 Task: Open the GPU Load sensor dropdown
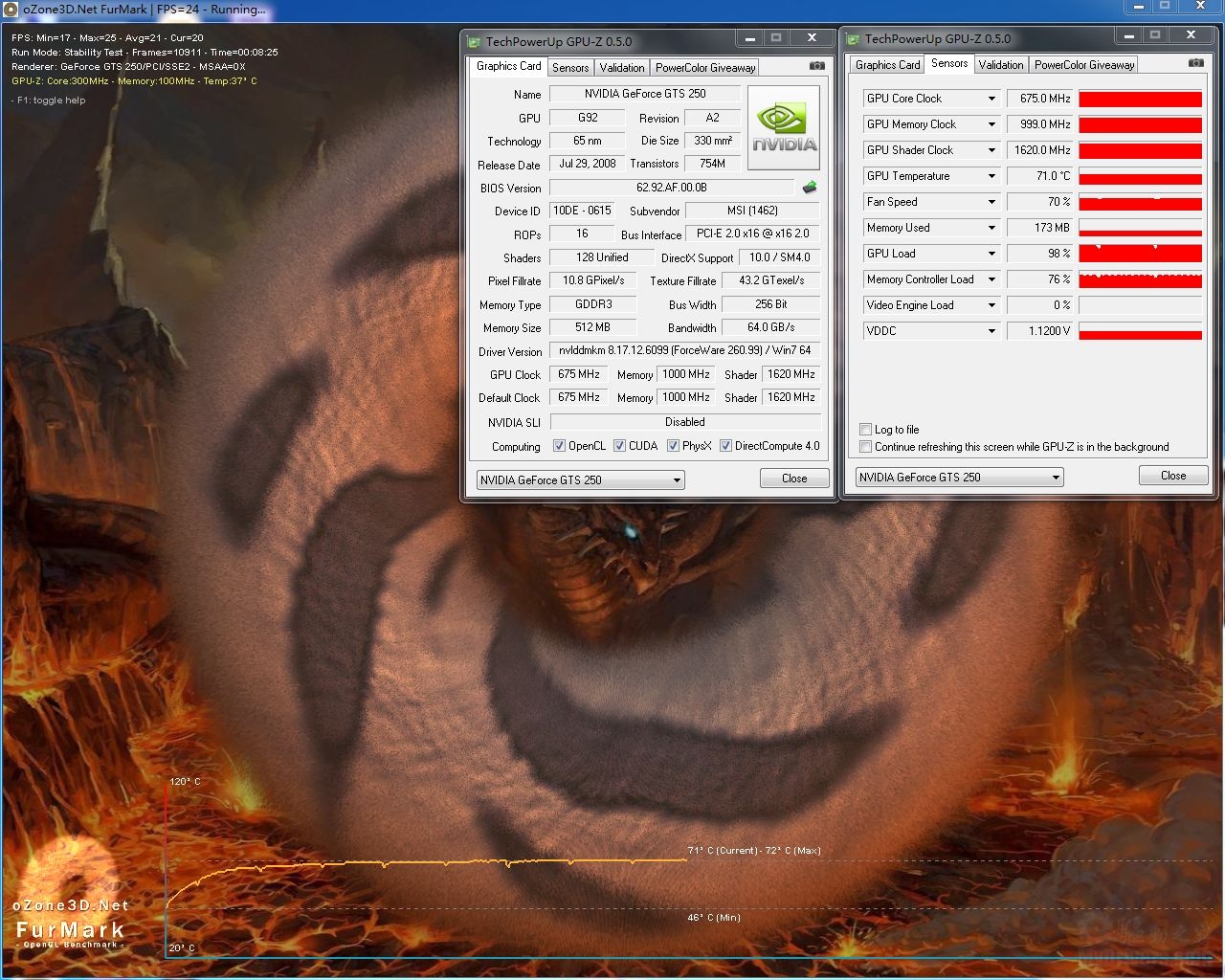pos(991,254)
